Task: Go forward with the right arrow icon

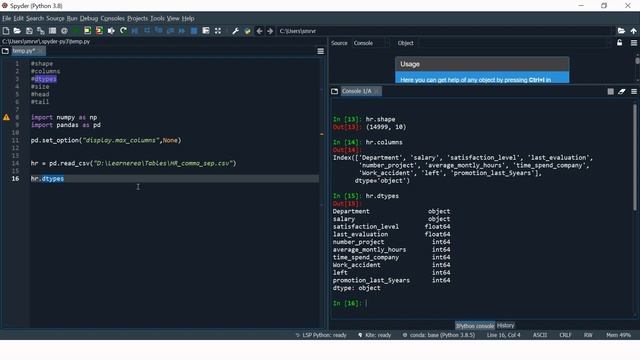Action: point(270,31)
